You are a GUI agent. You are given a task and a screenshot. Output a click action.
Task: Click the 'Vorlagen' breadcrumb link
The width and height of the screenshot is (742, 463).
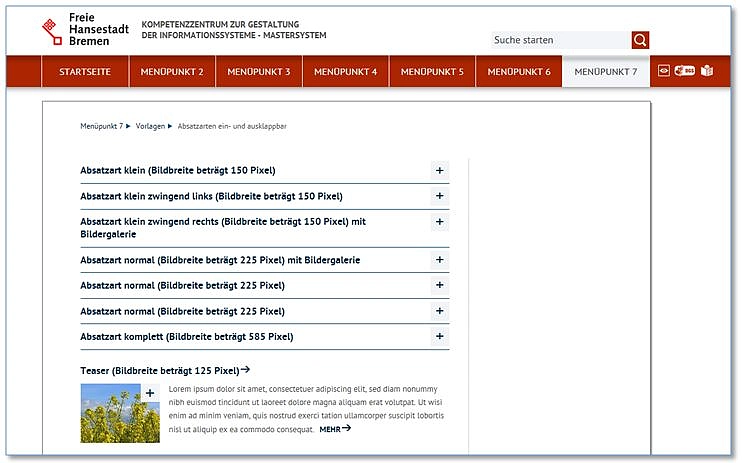[152, 127]
